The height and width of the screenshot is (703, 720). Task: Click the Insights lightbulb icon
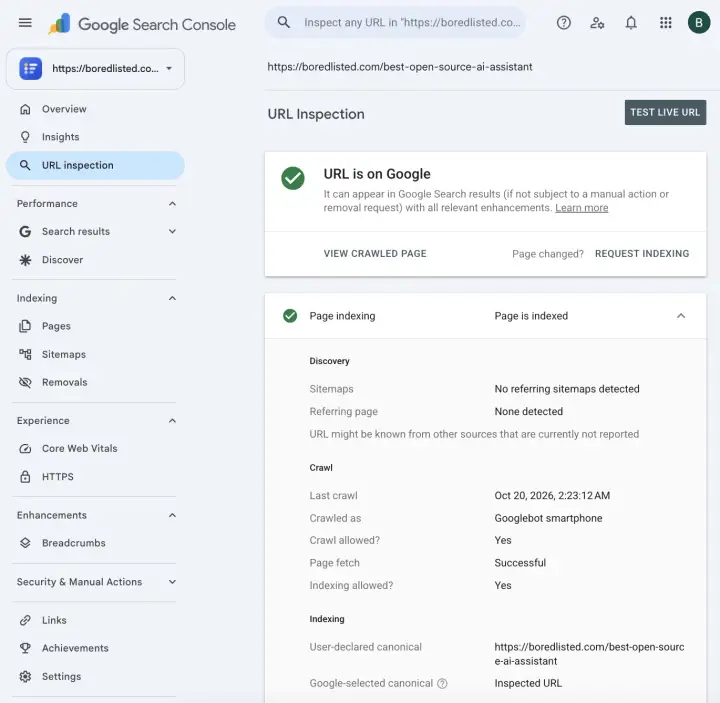pos(25,137)
